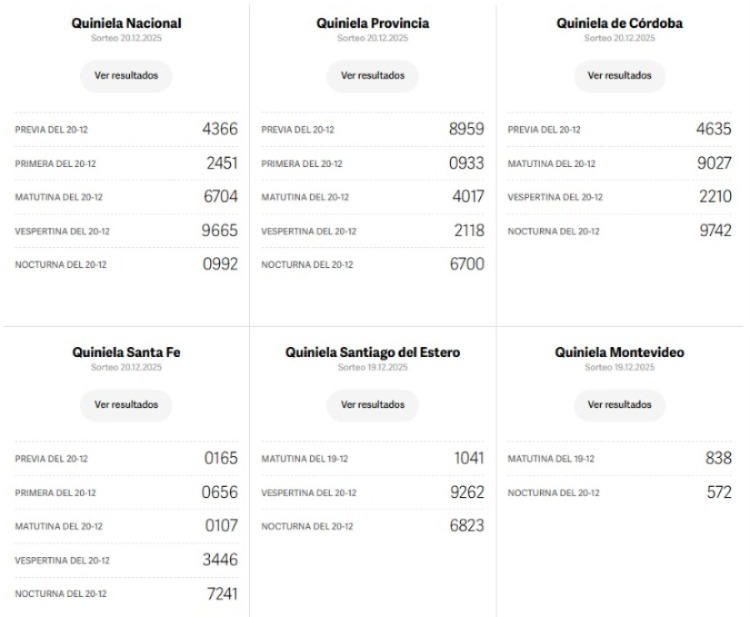Screen dimensions: 750x617
Task: Select the Quiniela Santiago del Estero heading
Action: click(373, 352)
